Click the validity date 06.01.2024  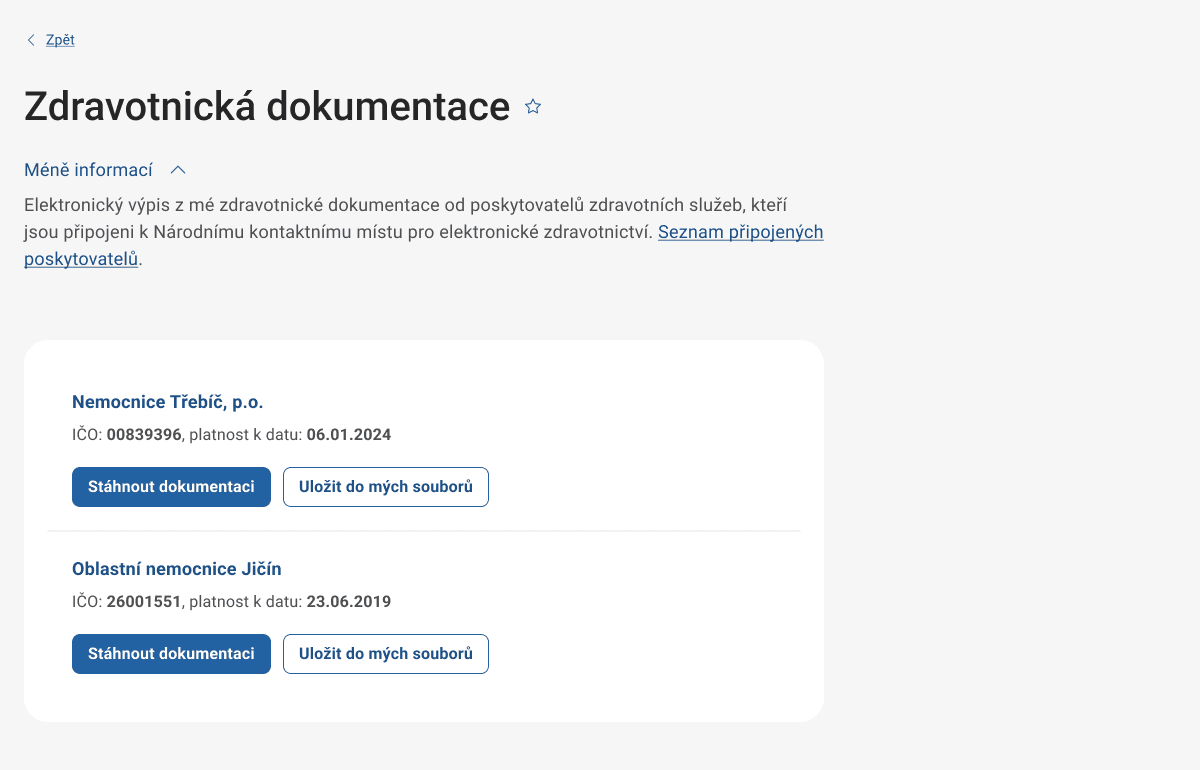point(347,434)
